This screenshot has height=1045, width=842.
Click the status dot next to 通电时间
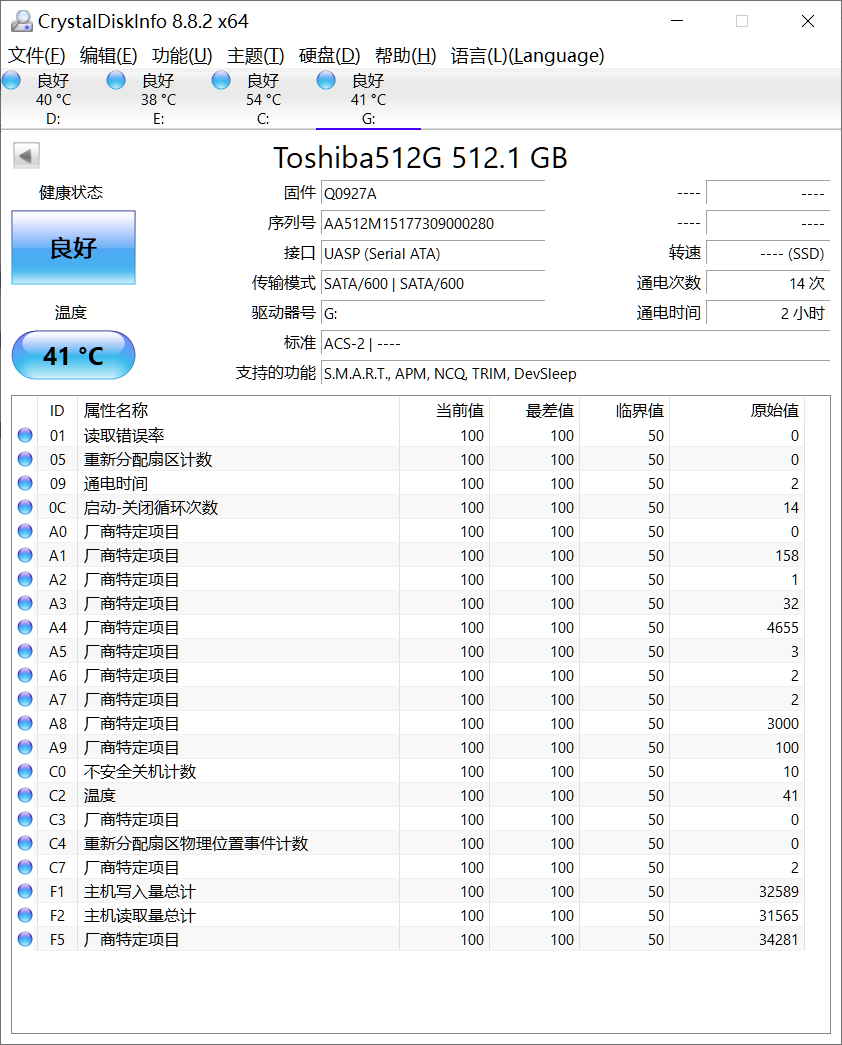[26, 483]
